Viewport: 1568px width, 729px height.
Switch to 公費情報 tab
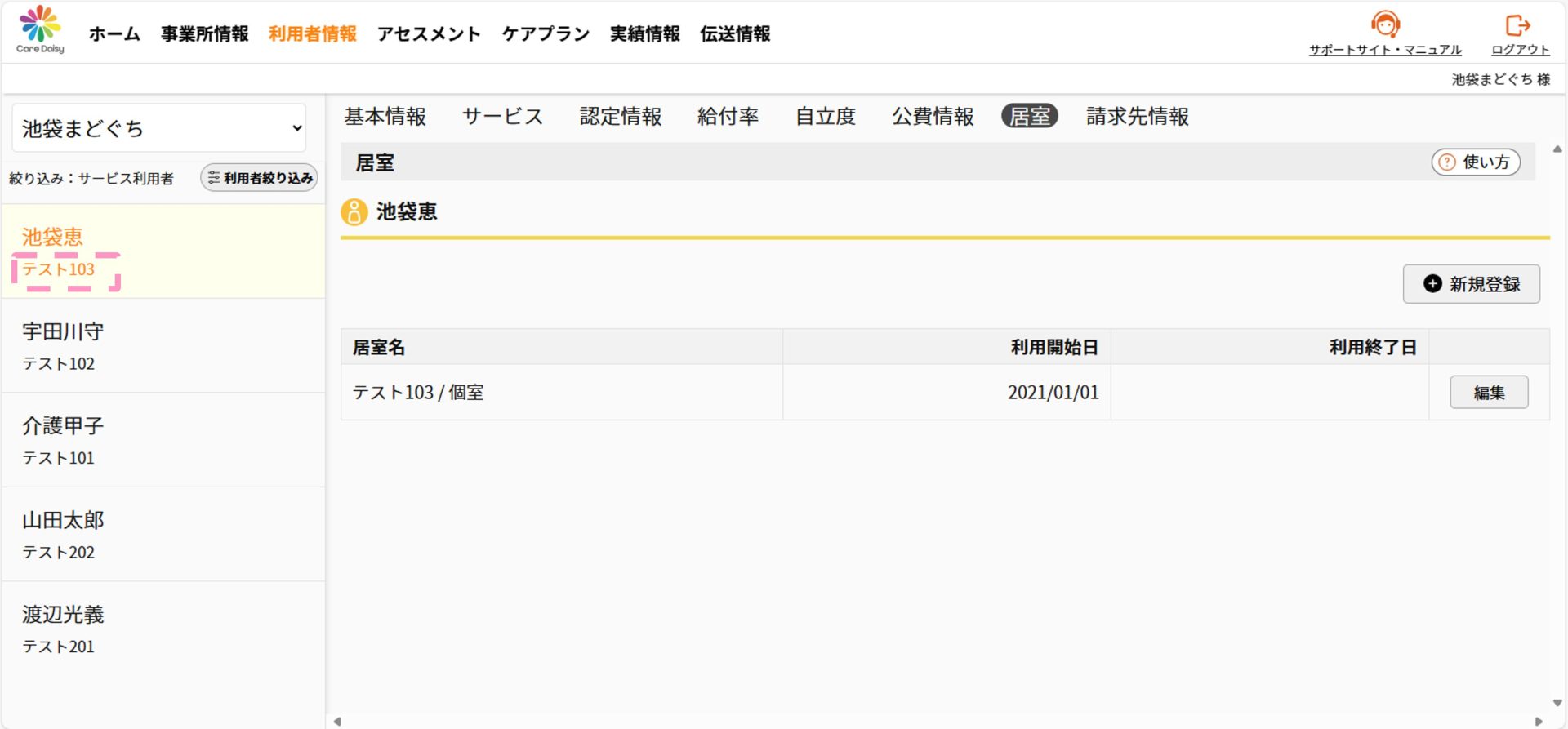[933, 117]
